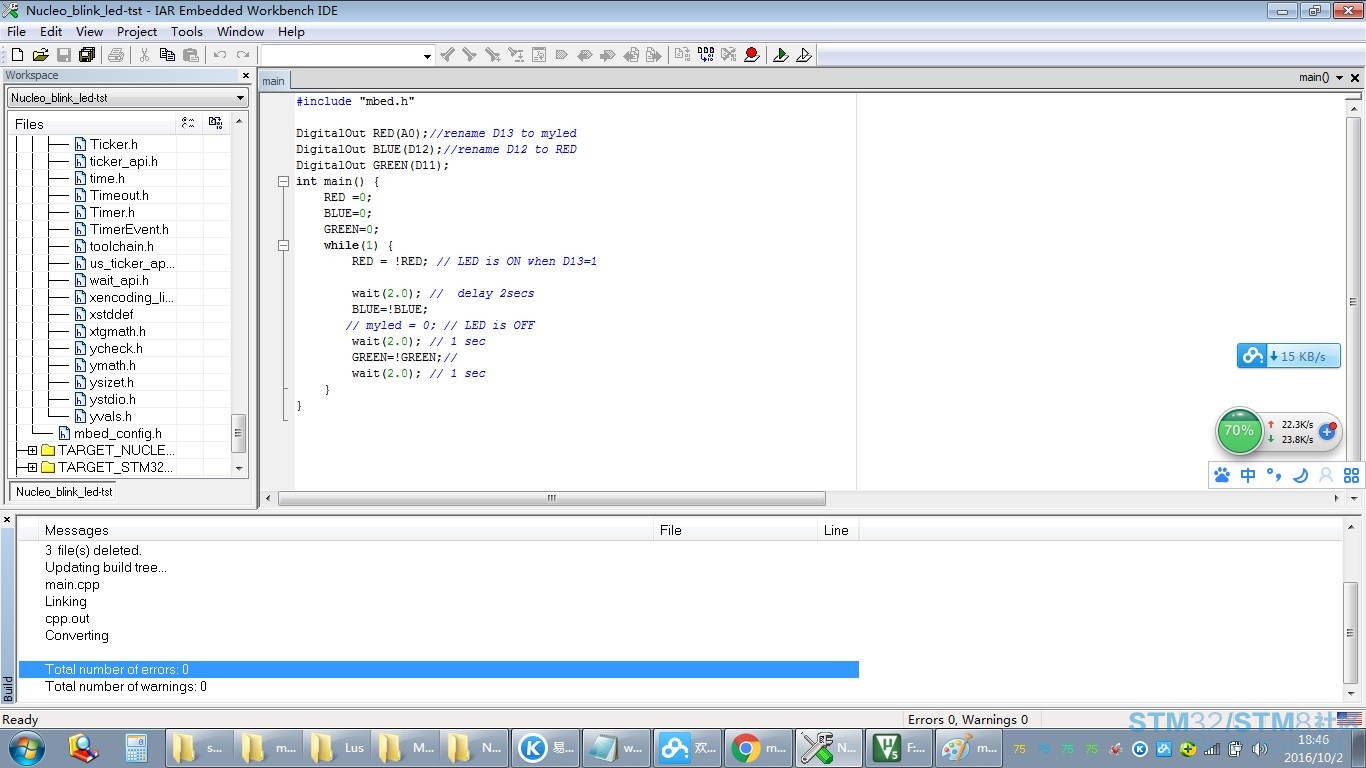Click Download and Debug green arrow icon

point(780,55)
